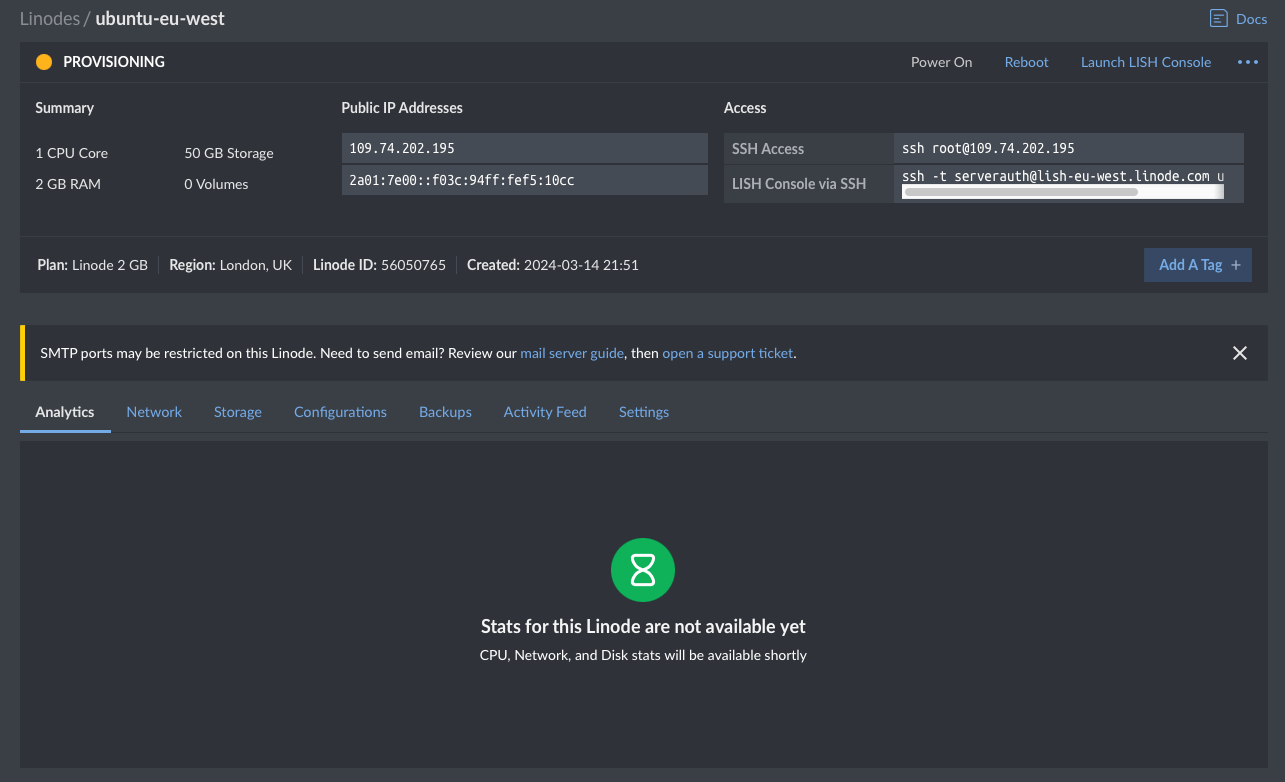Viewport: 1285px width, 782px height.
Task: Click the Created 2024-03-14 21:51 value
Action: (x=581, y=265)
